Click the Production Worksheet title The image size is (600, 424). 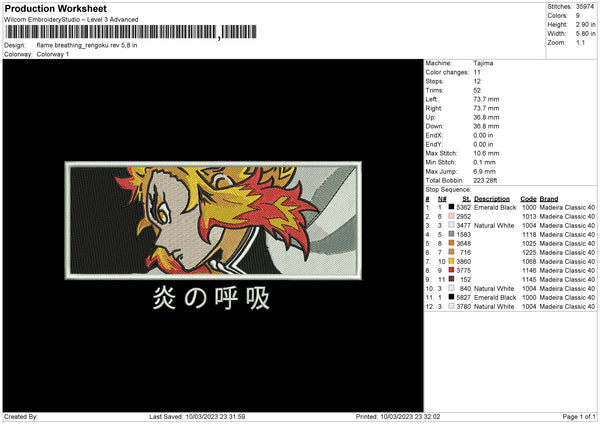coord(55,8)
